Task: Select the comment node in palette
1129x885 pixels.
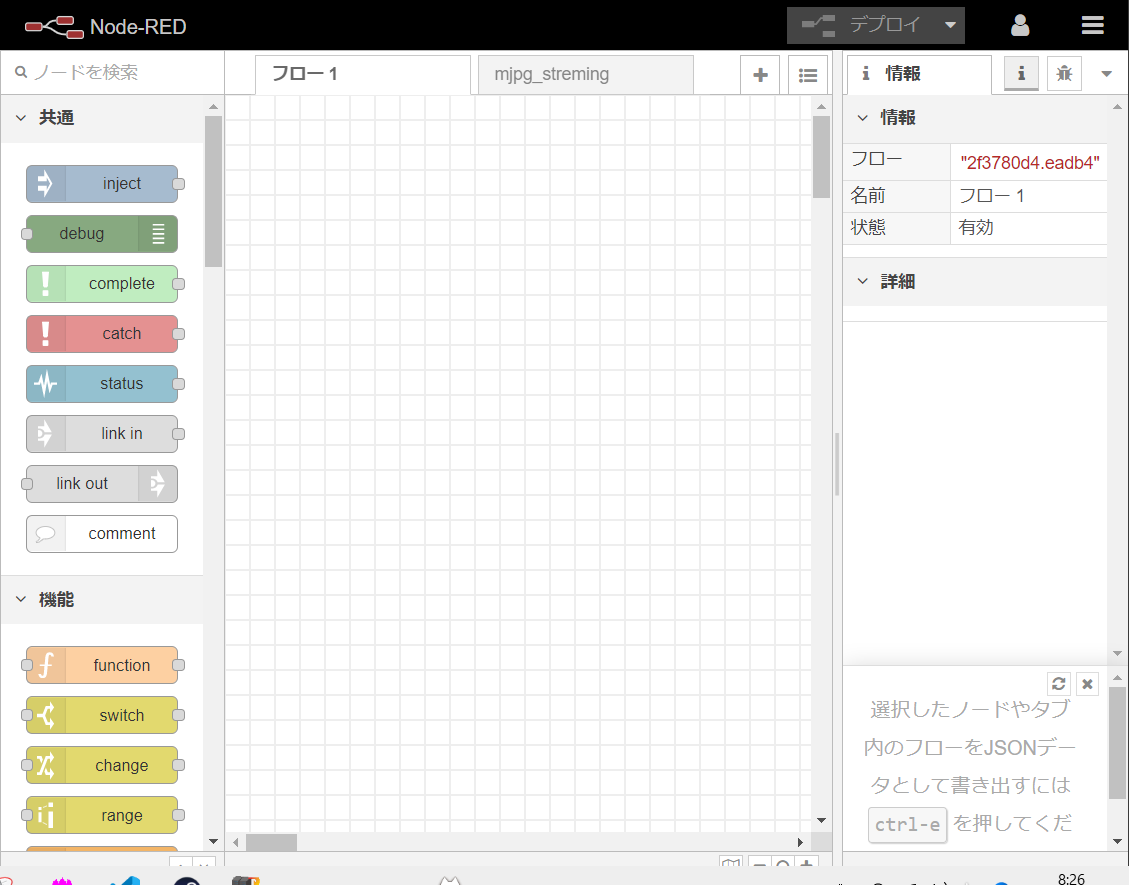Action: pyautogui.click(x=102, y=534)
